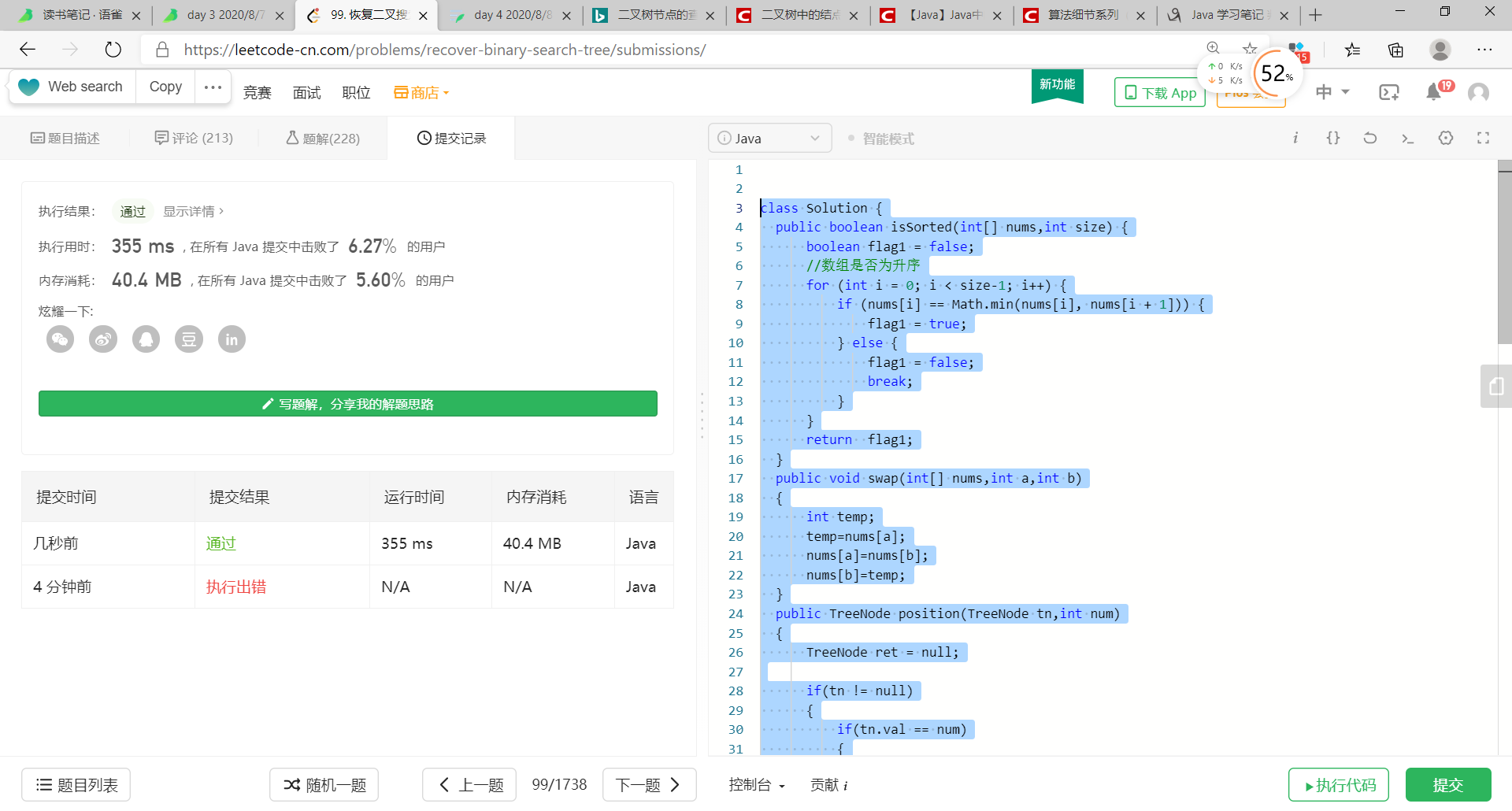1512x811 pixels.
Task: Expand the 商店 store menu
Action: tap(421, 93)
